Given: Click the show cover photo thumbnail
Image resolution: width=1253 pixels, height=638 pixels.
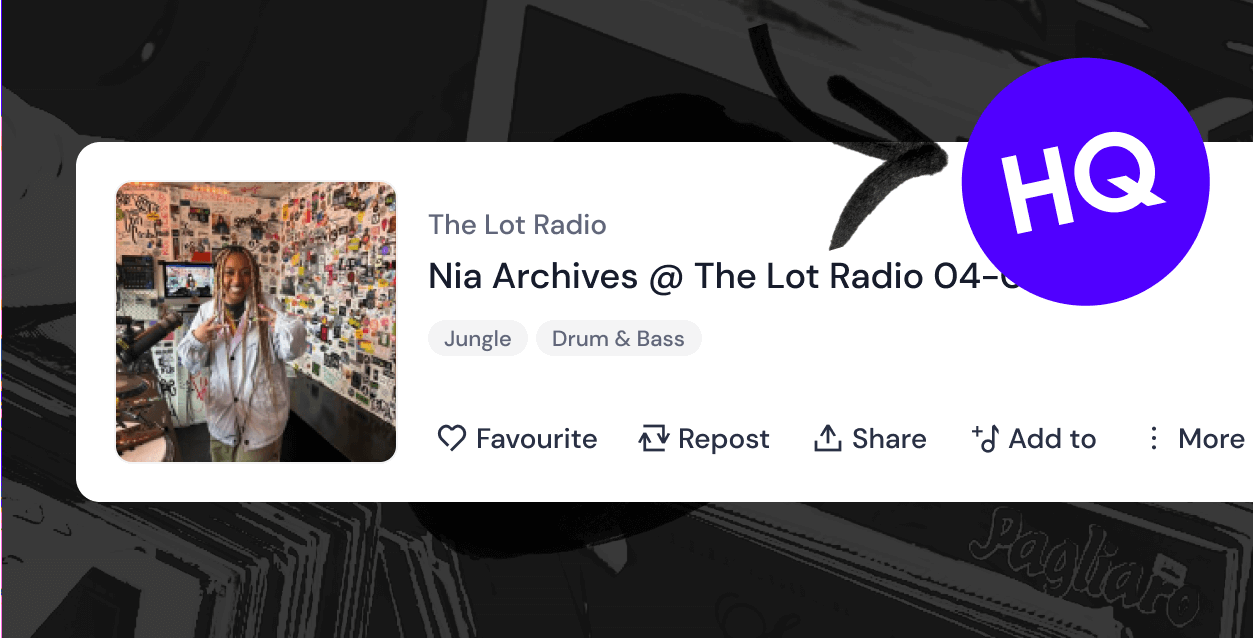Looking at the screenshot, I should click(256, 322).
